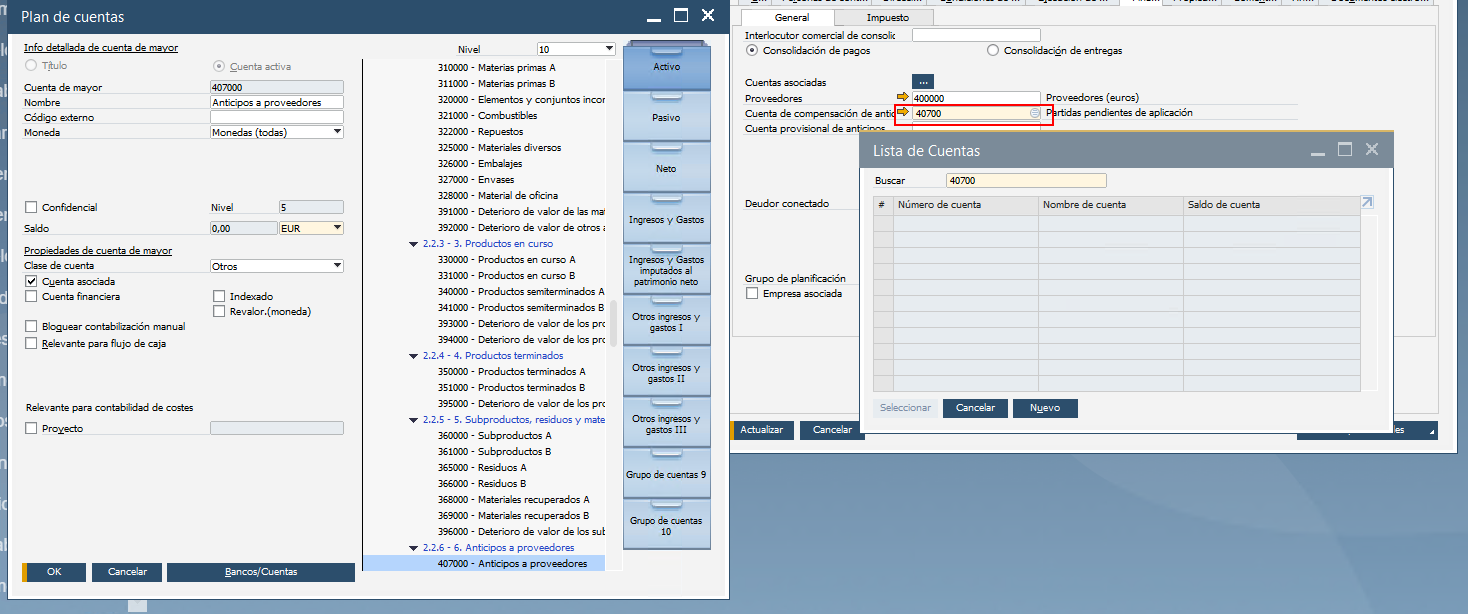The width and height of the screenshot is (1468, 614).
Task: Uncheck the Cuenta asociada checkbox
Action: pyautogui.click(x=32, y=282)
